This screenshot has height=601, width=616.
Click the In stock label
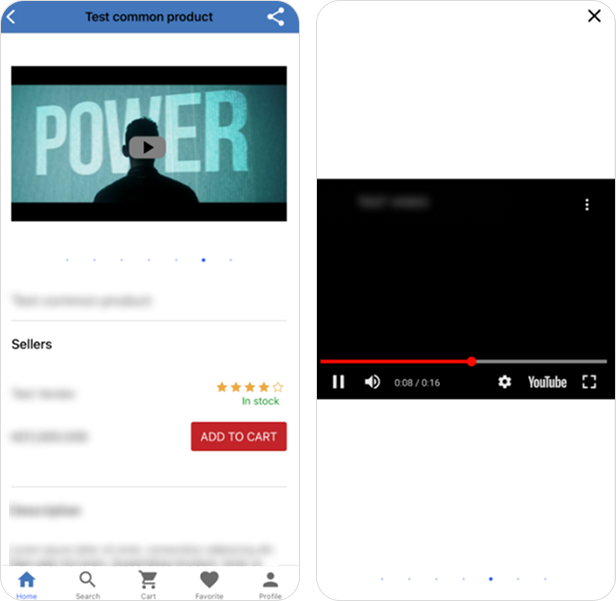260,401
